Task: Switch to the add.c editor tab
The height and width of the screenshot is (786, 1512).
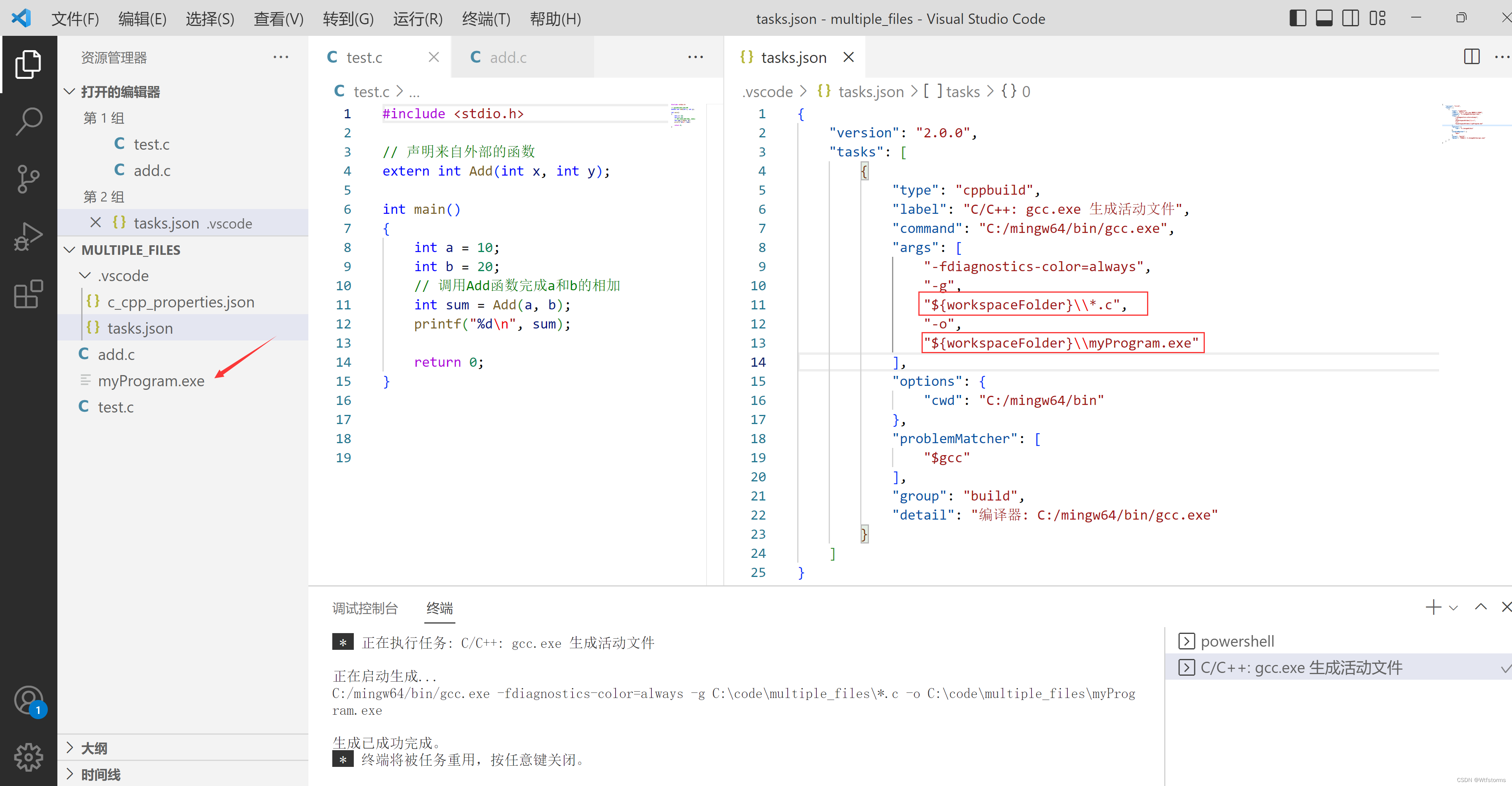Action: [x=522, y=57]
